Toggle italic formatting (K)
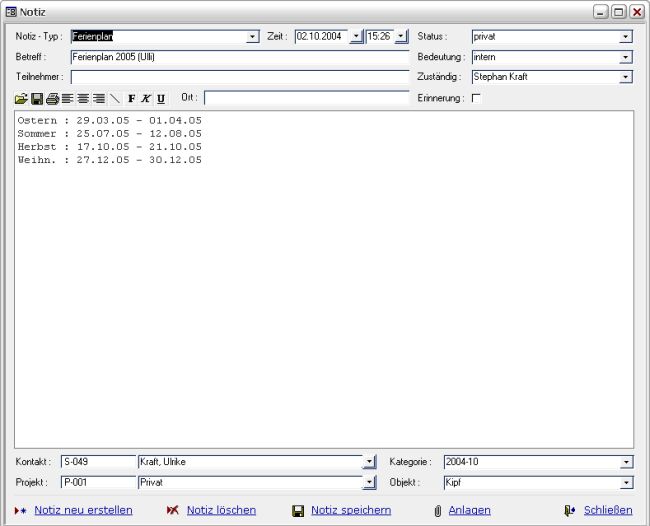Screen dimensions: 650x526 pyautogui.click(x=146, y=98)
